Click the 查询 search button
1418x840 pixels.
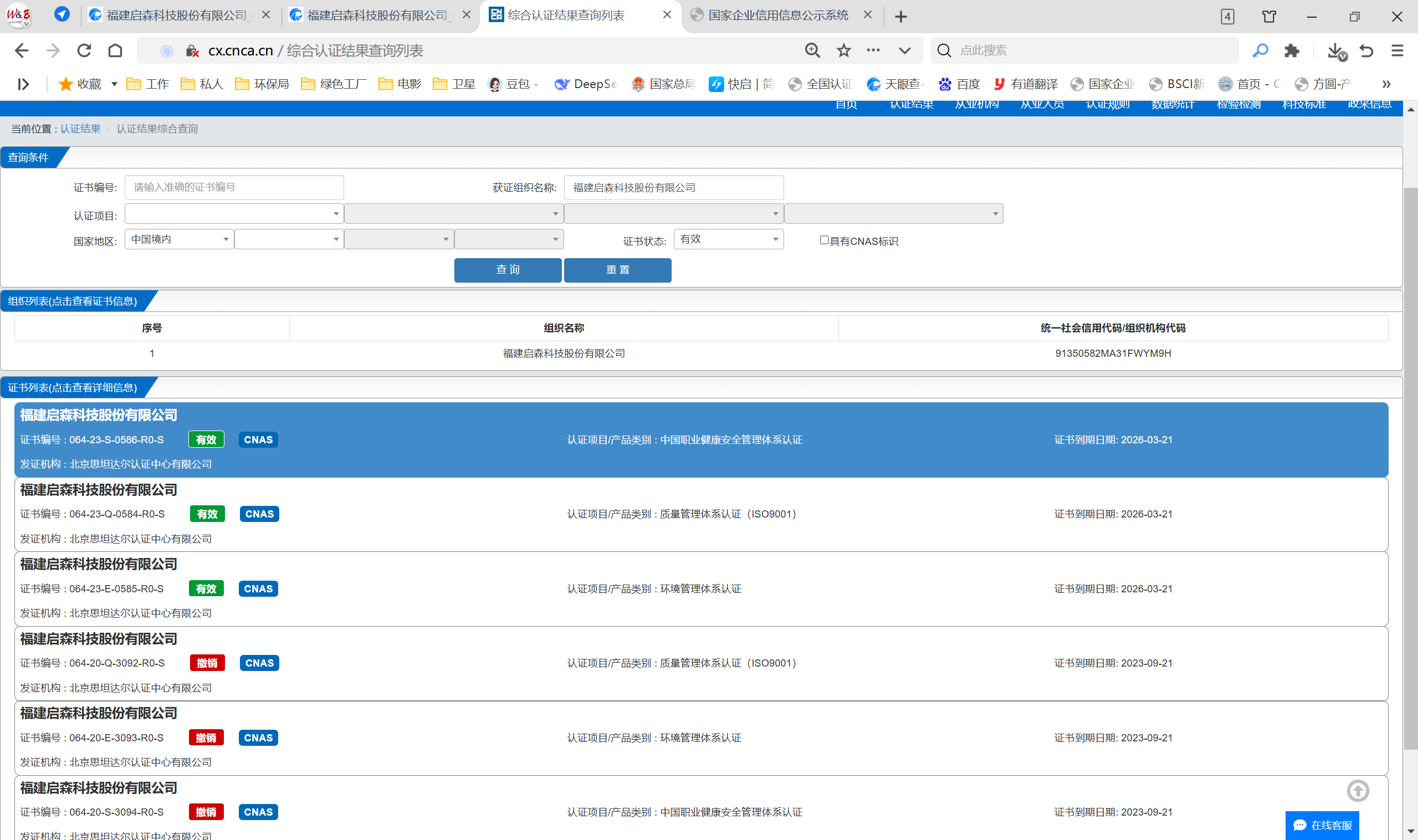[x=507, y=270]
